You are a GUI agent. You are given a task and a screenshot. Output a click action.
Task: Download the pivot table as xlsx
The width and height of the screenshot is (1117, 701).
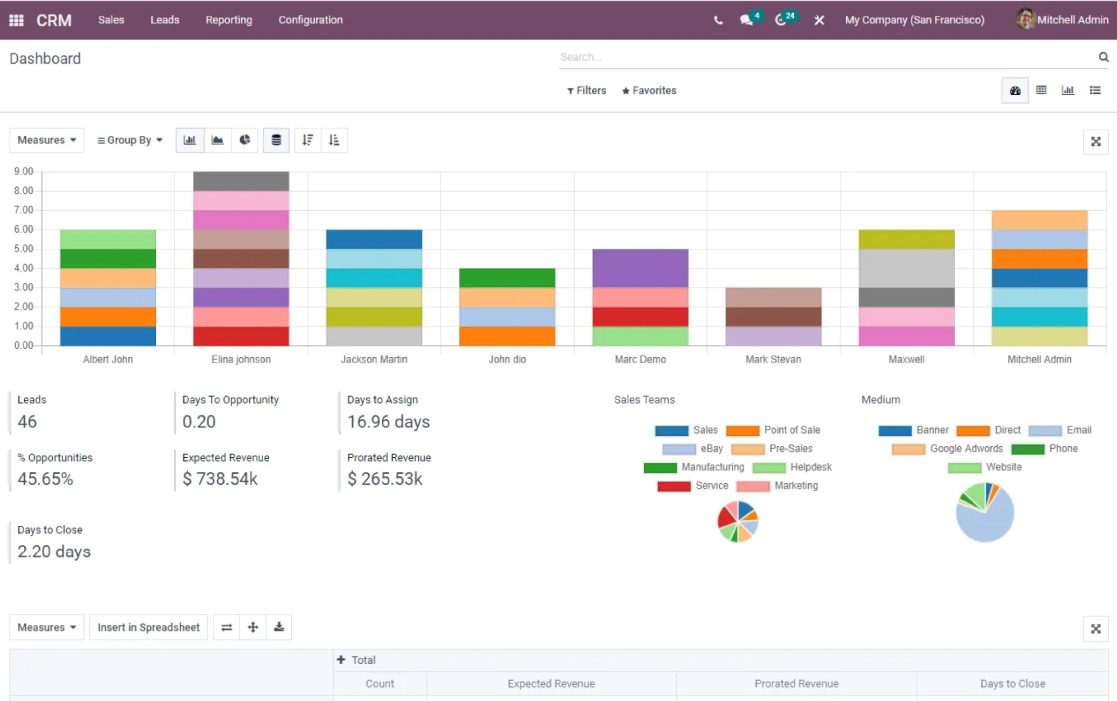[x=279, y=628]
